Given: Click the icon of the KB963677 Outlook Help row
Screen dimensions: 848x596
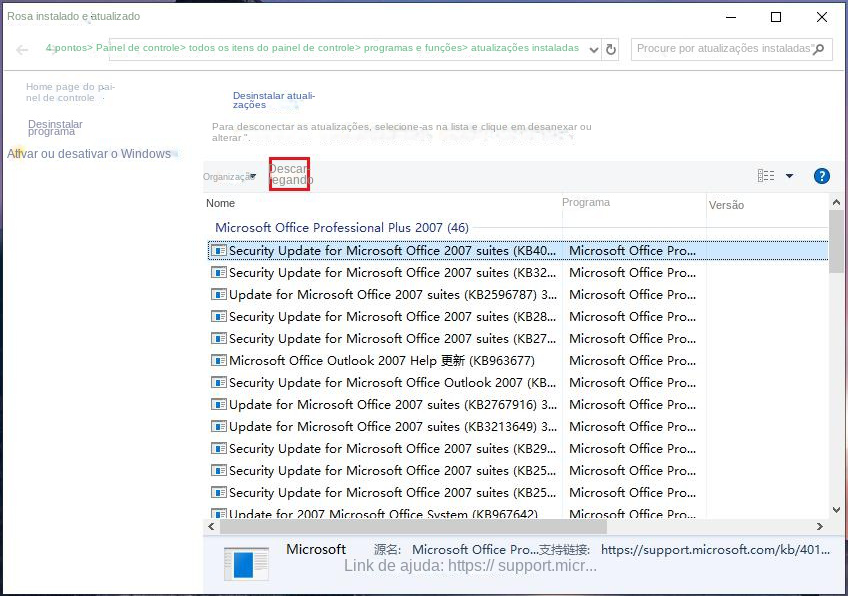Looking at the screenshot, I should click(218, 361).
